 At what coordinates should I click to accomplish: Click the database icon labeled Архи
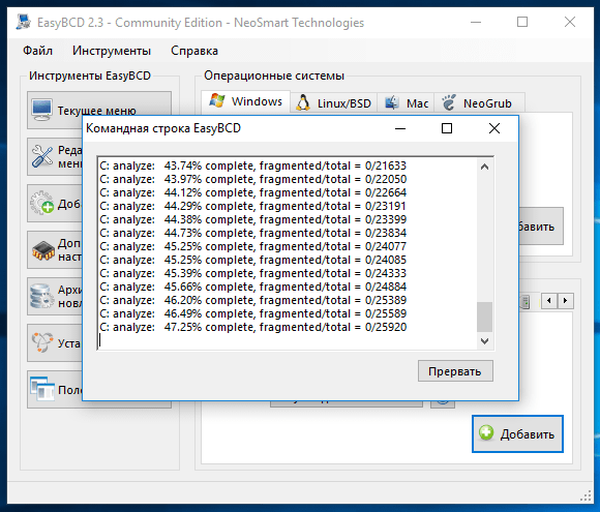(42, 295)
